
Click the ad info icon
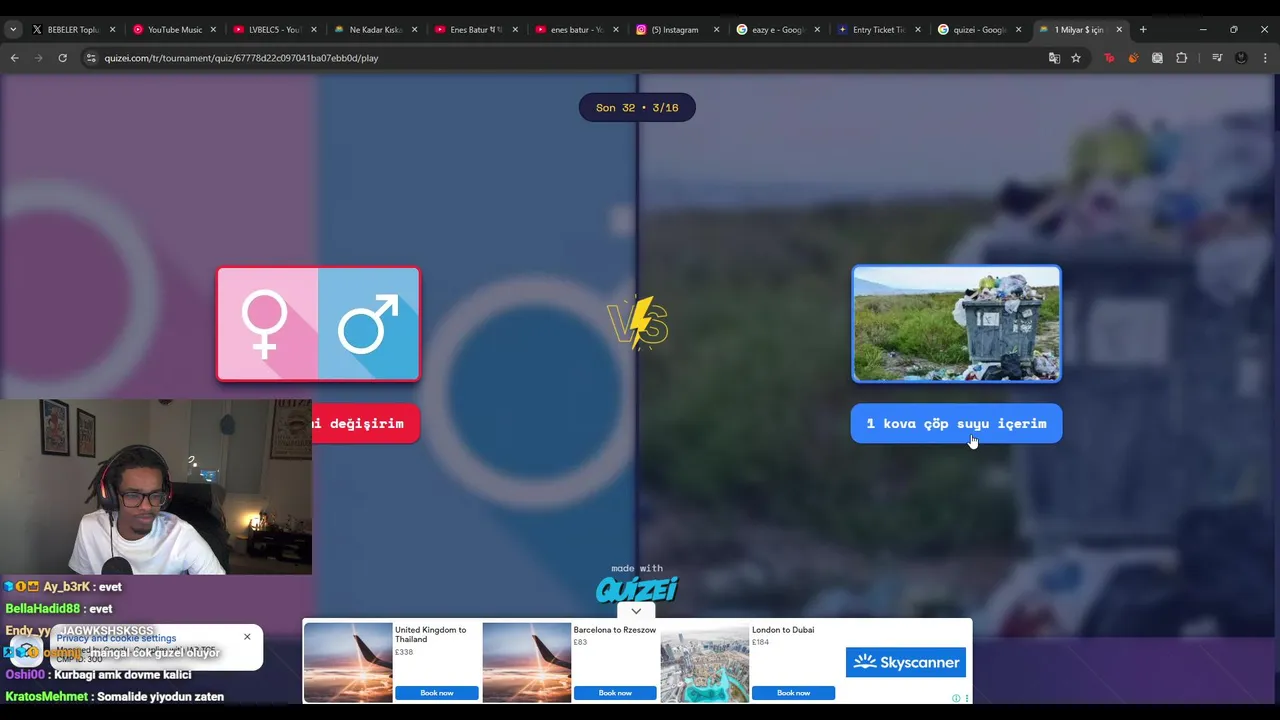coord(956,698)
